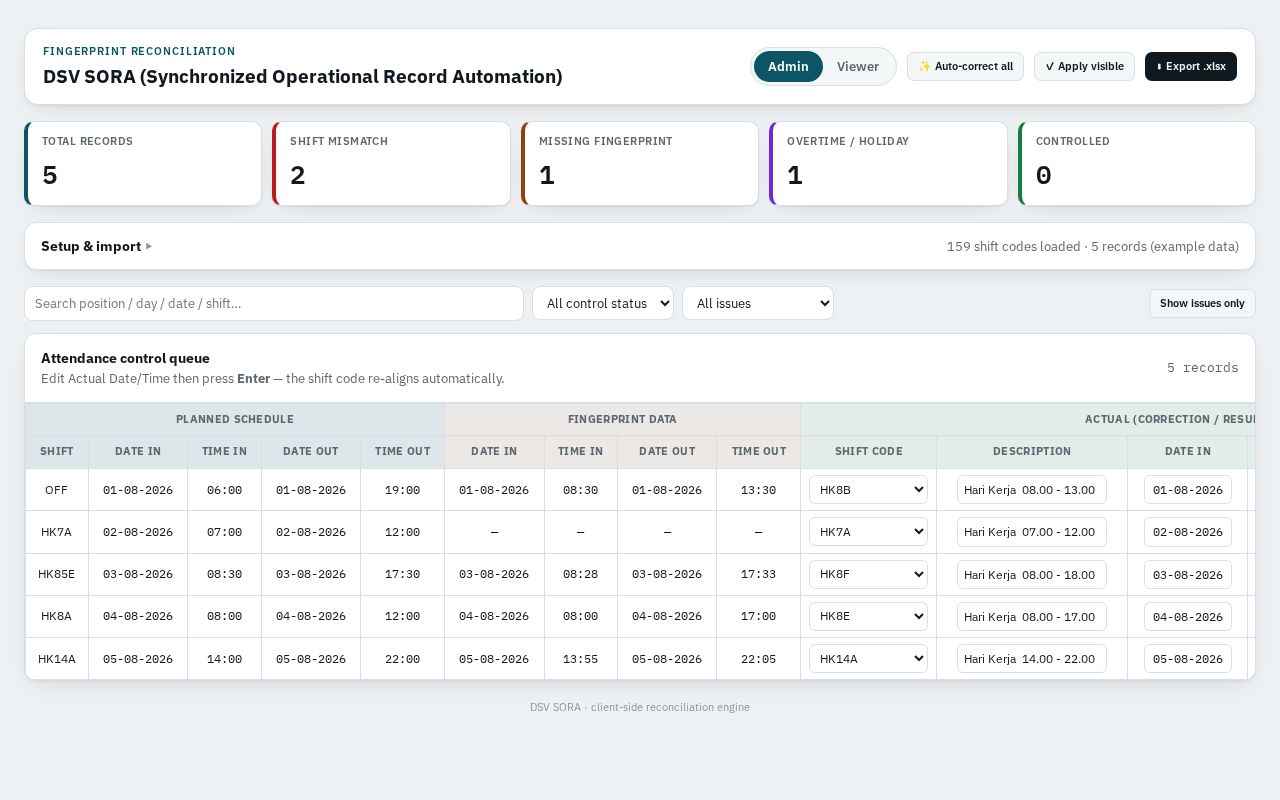
Task: Click the Total Records card
Action: (x=143, y=164)
